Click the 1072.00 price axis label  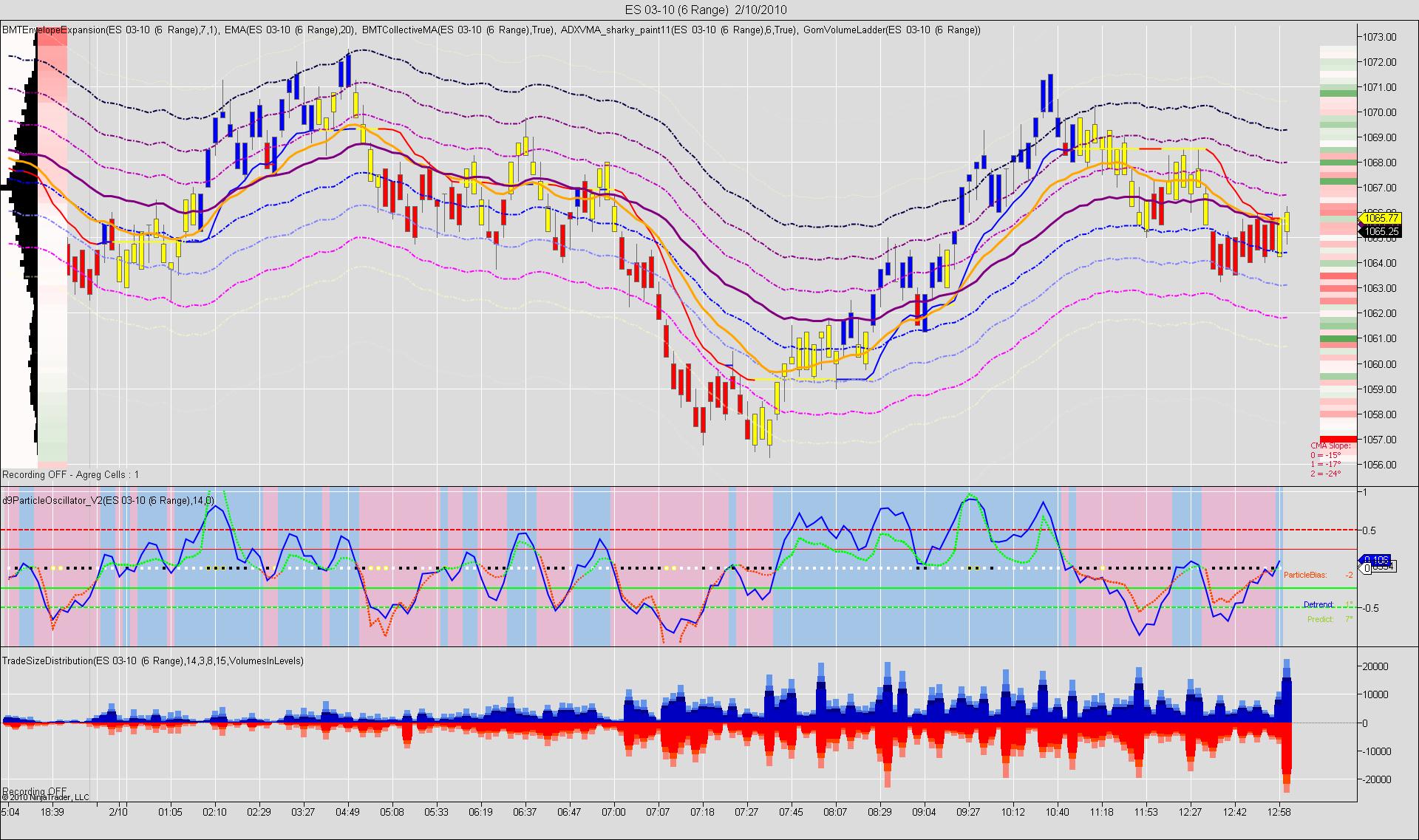[1379, 62]
